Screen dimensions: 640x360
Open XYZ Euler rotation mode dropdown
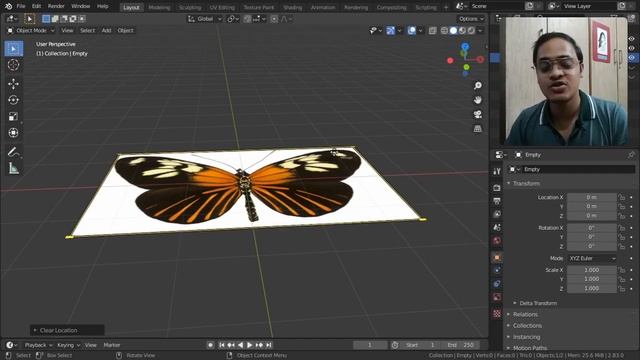click(592, 258)
